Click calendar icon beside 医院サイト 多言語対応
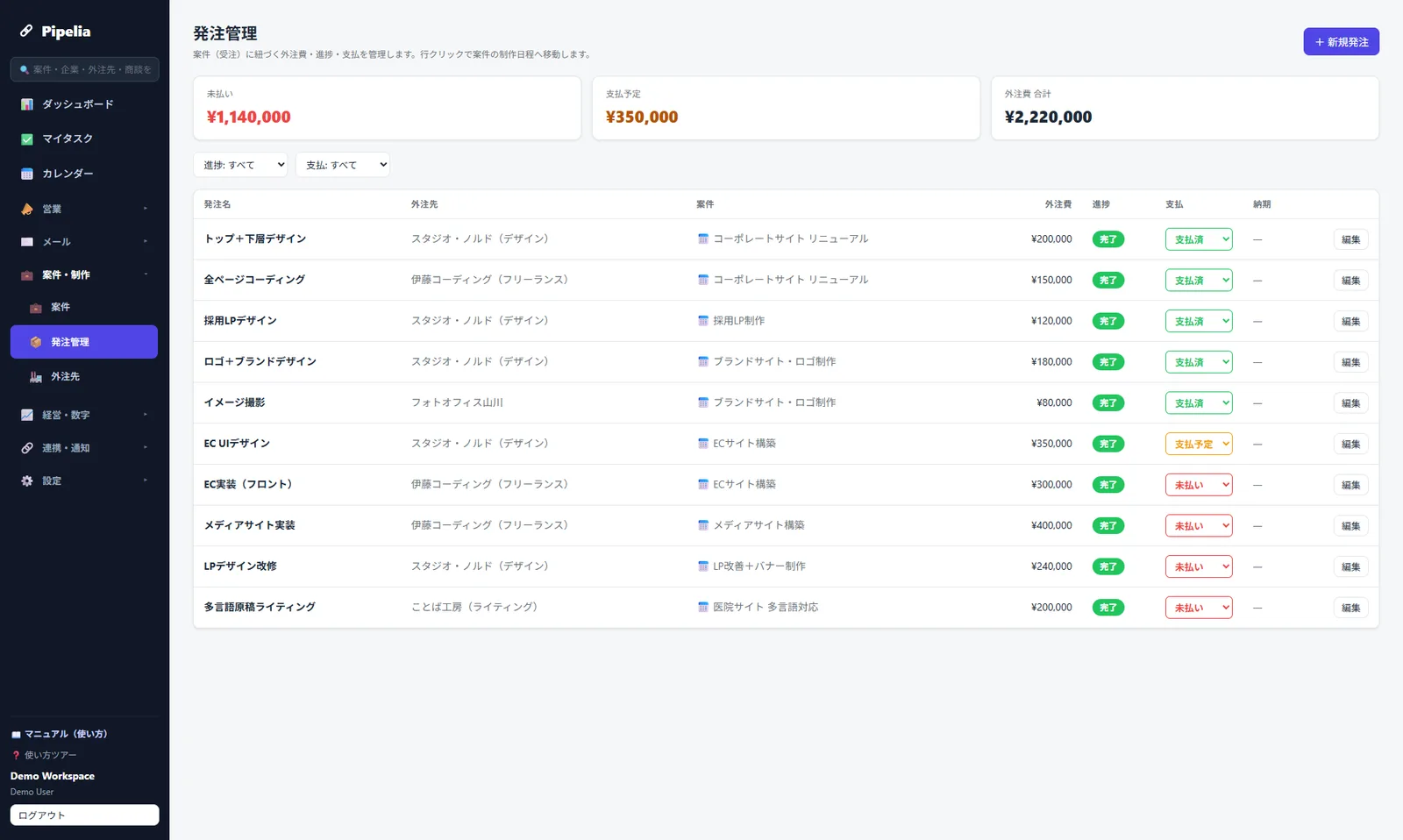 [703, 607]
